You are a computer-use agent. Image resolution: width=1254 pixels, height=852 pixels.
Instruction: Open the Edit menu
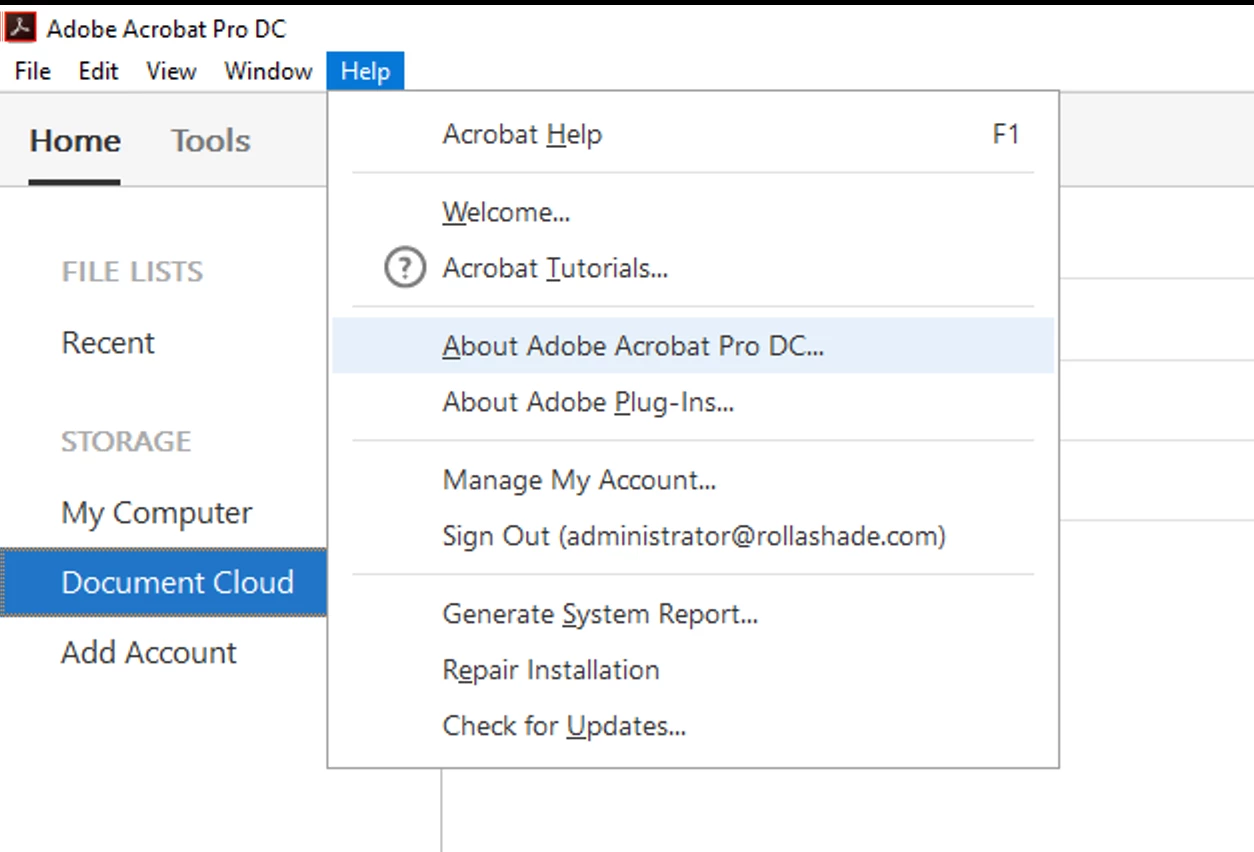click(x=98, y=71)
